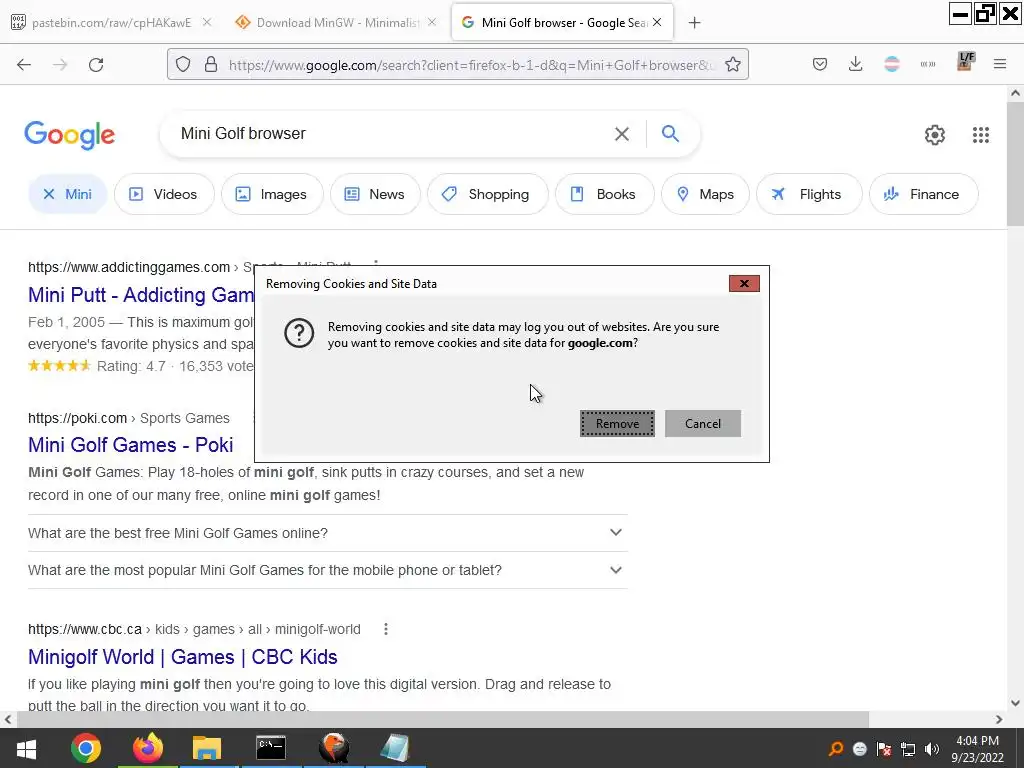Image resolution: width=1024 pixels, height=768 pixels.
Task: Open File Explorer from the taskbar
Action: [207, 748]
